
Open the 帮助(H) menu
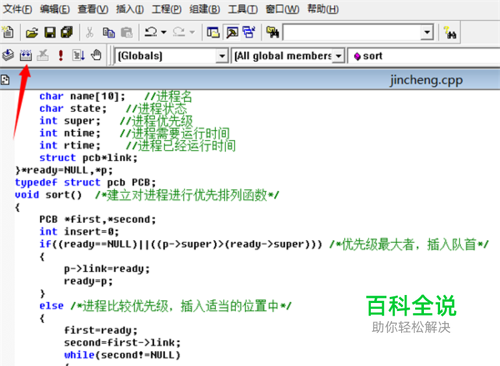pyautogui.click(x=323, y=9)
